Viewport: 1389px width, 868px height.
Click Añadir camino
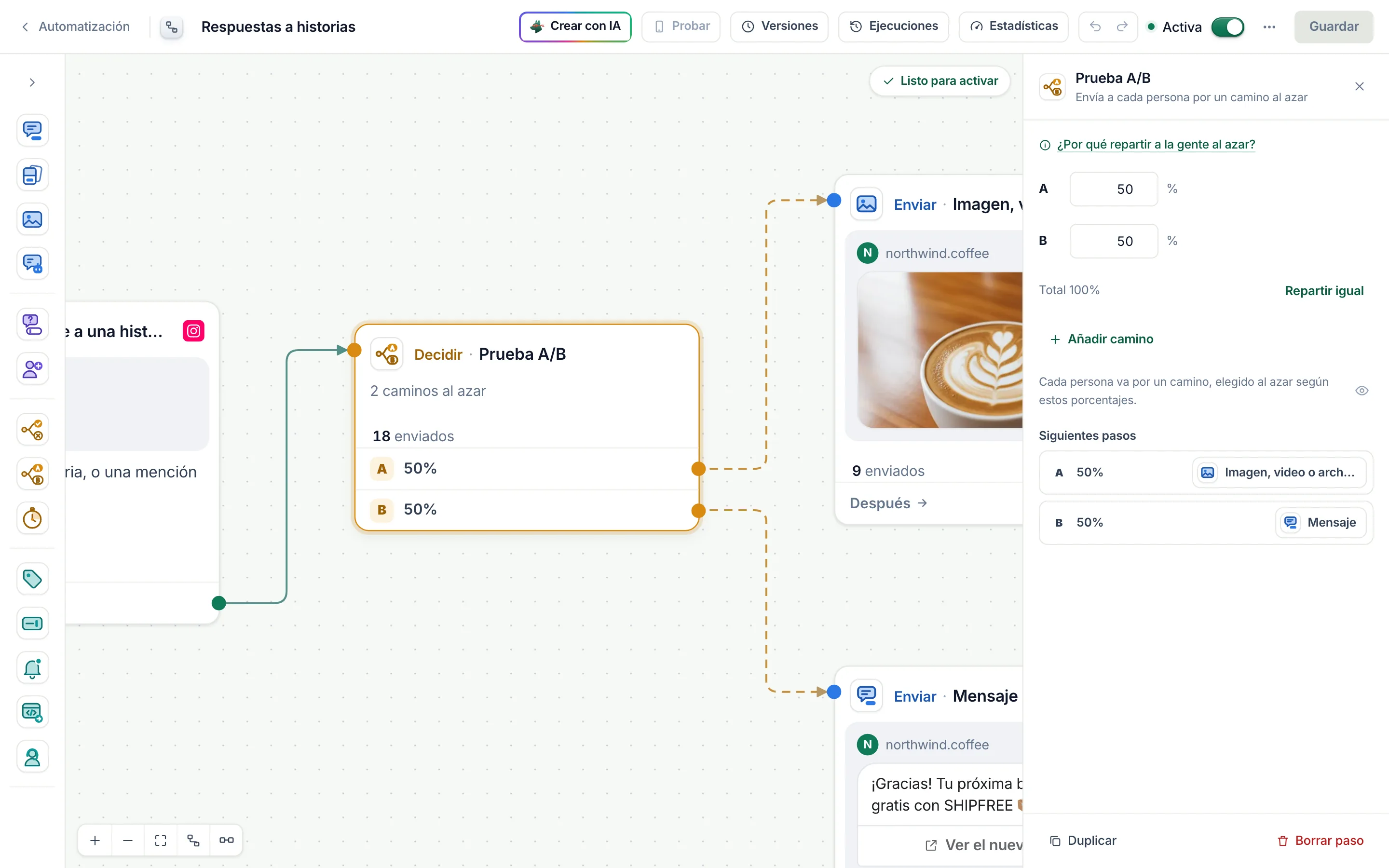[x=1102, y=339]
